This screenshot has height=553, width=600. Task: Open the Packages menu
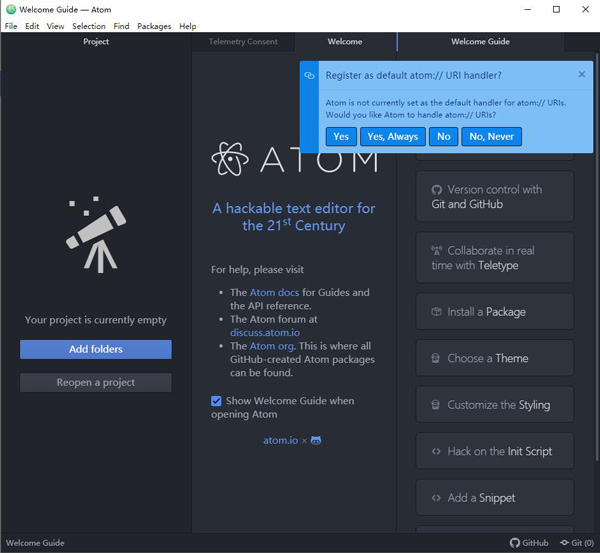pos(154,26)
